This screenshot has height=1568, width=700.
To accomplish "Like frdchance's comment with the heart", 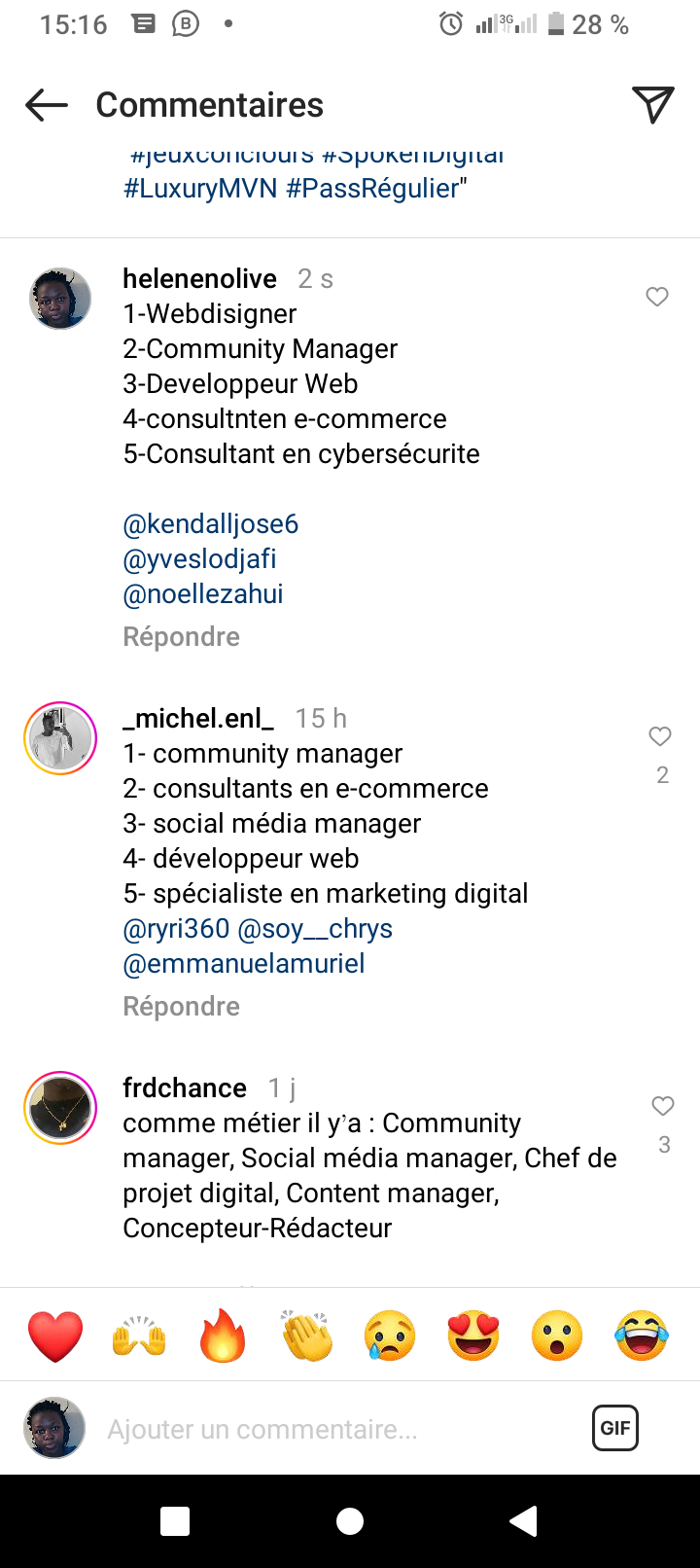I will (663, 1106).
